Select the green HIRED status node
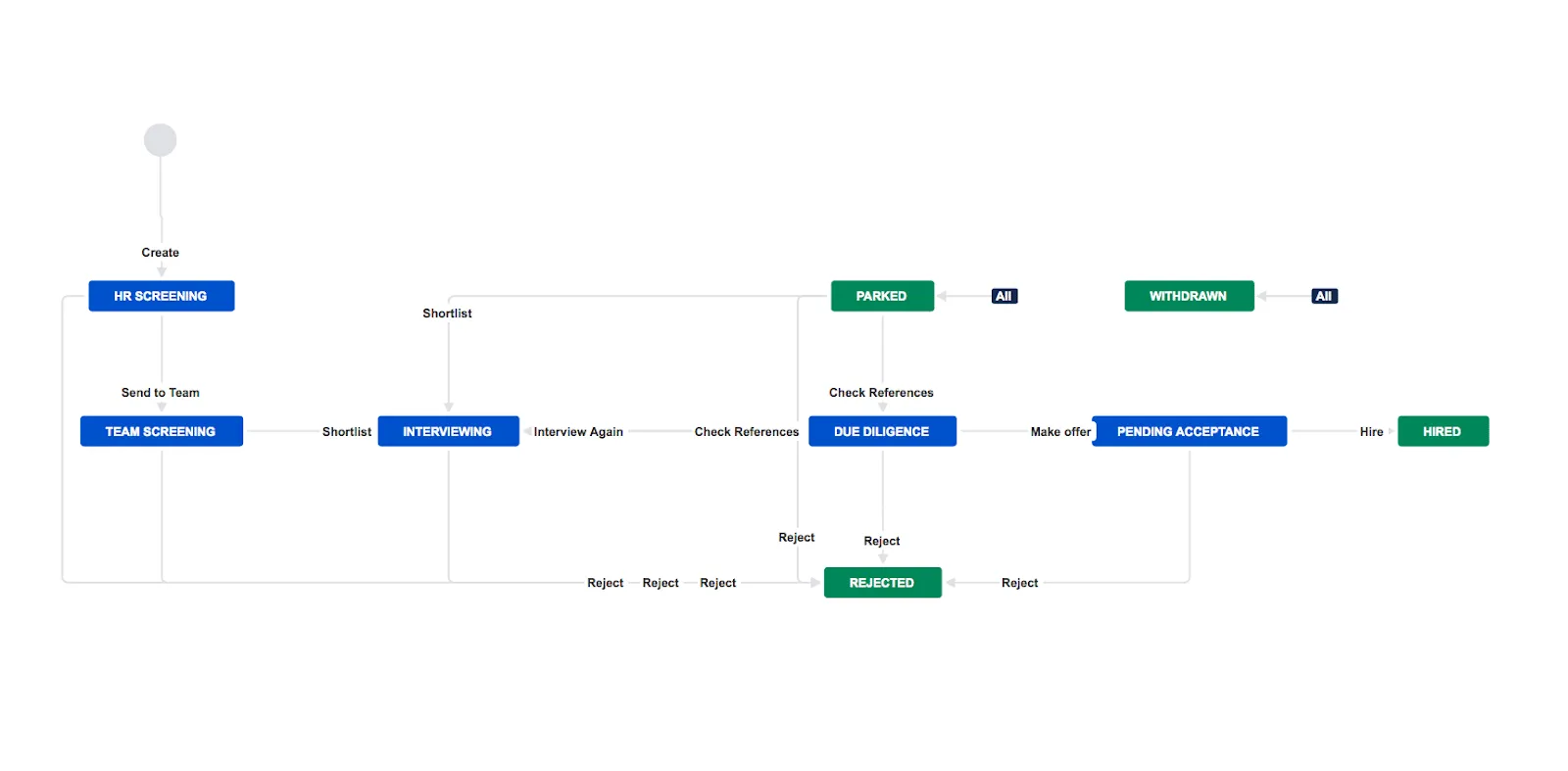 point(1442,431)
